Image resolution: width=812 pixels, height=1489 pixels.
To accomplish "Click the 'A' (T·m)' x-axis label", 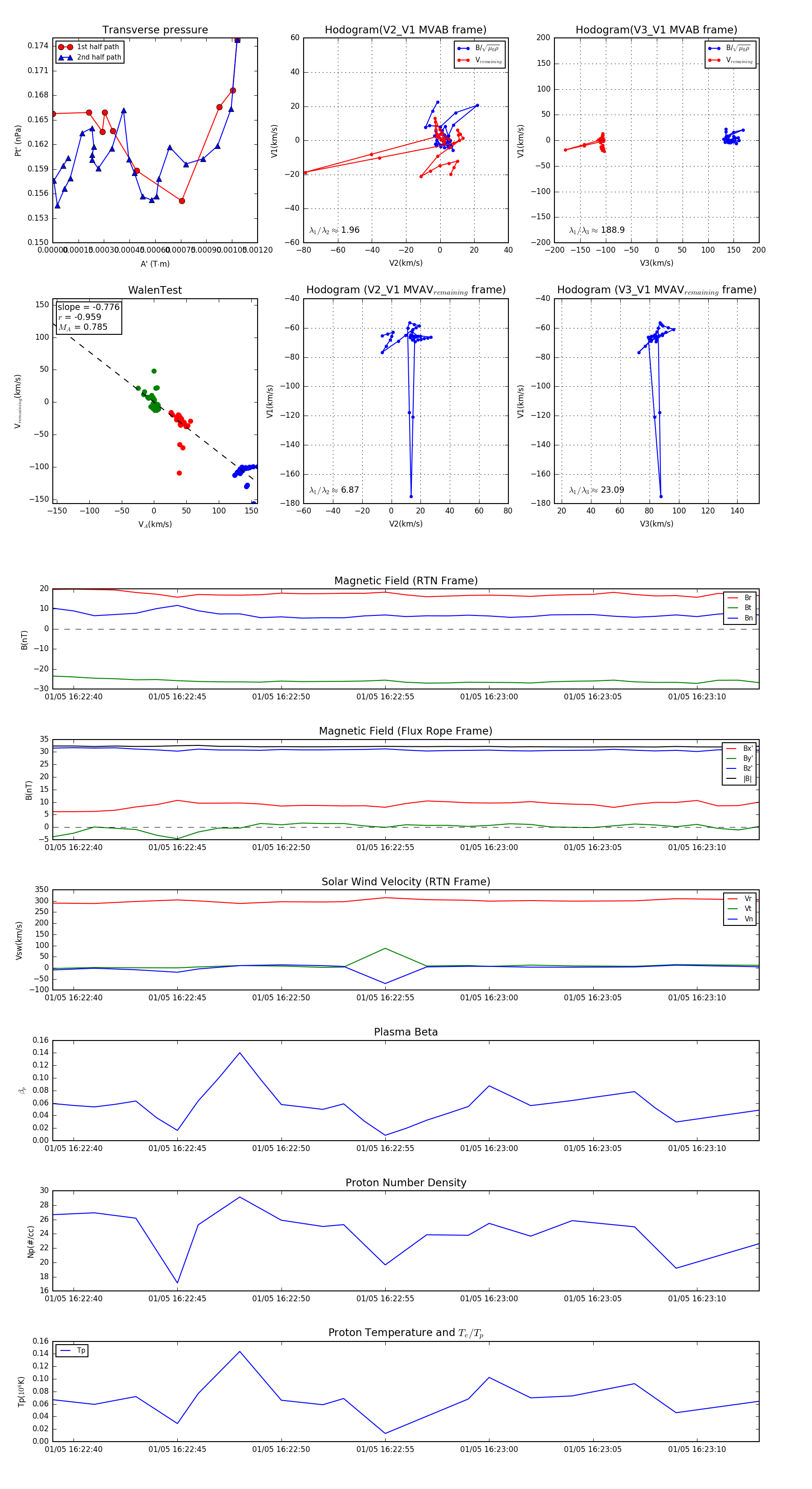I will [155, 264].
